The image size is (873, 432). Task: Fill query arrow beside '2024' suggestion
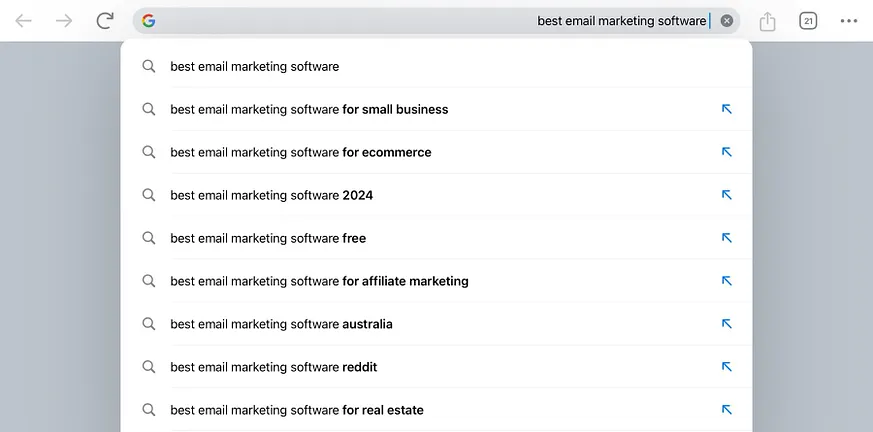coord(727,195)
